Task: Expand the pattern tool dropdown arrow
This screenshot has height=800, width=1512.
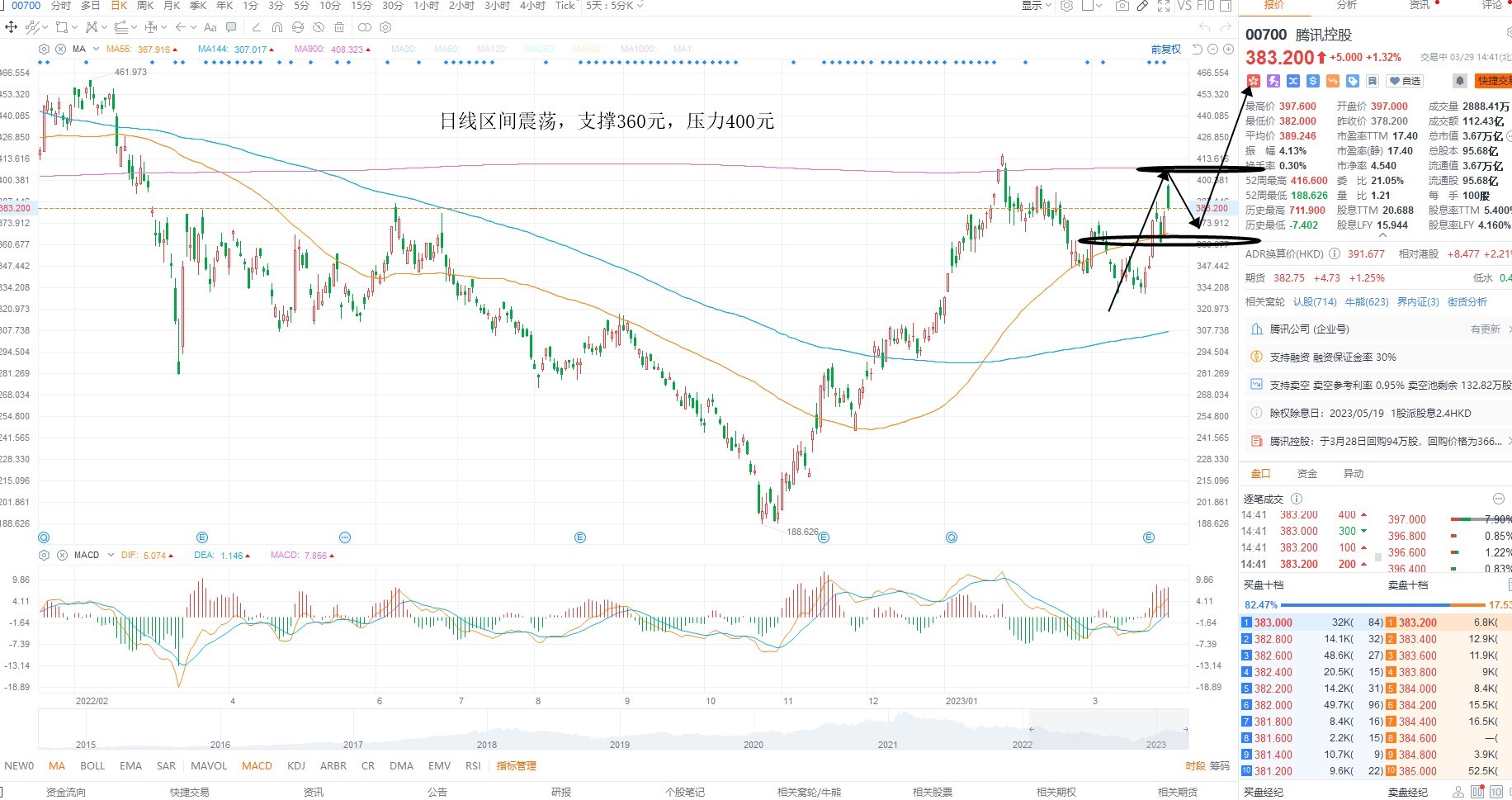Action: 104,27
